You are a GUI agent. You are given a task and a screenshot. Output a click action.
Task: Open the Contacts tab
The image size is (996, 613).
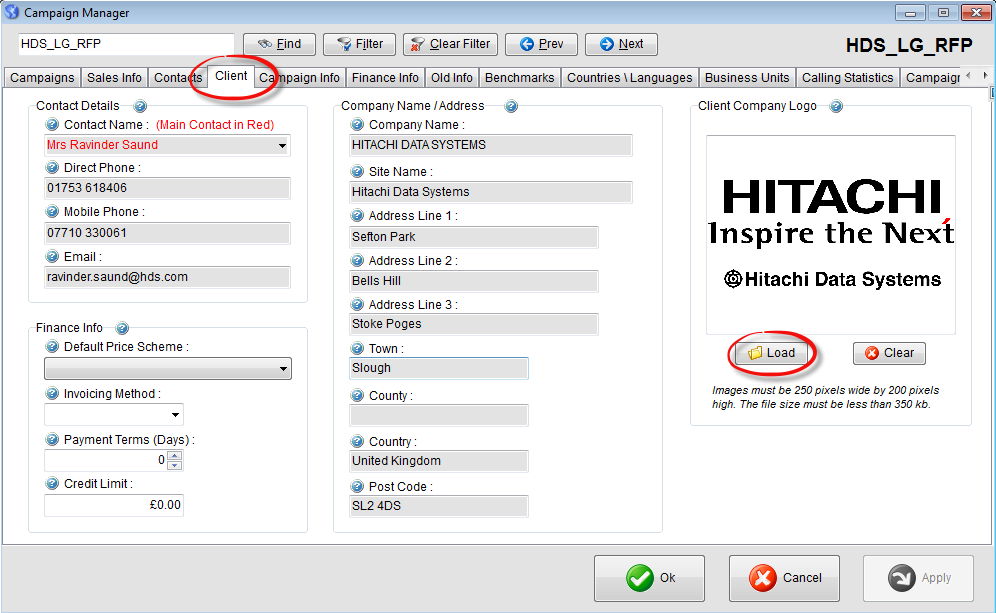(178, 77)
